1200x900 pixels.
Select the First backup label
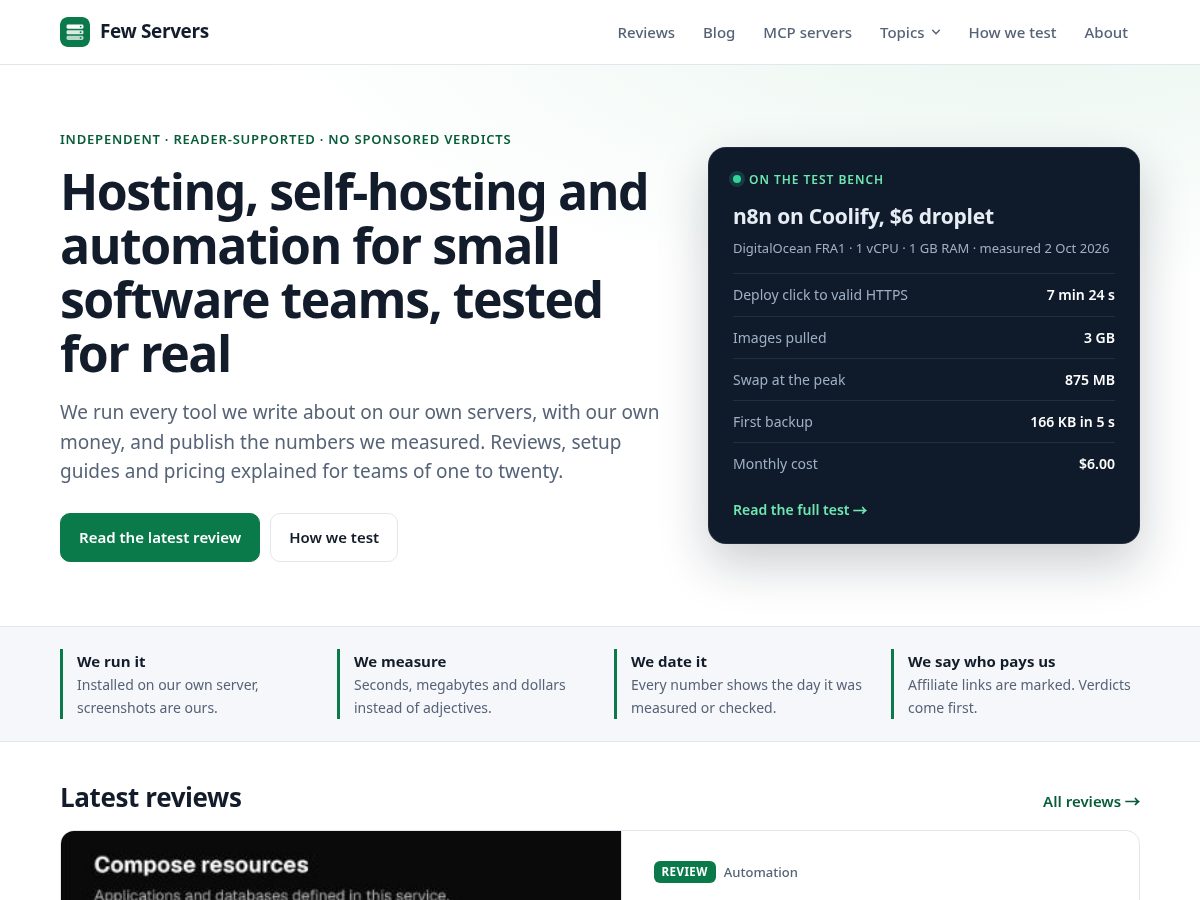pyautogui.click(x=772, y=422)
